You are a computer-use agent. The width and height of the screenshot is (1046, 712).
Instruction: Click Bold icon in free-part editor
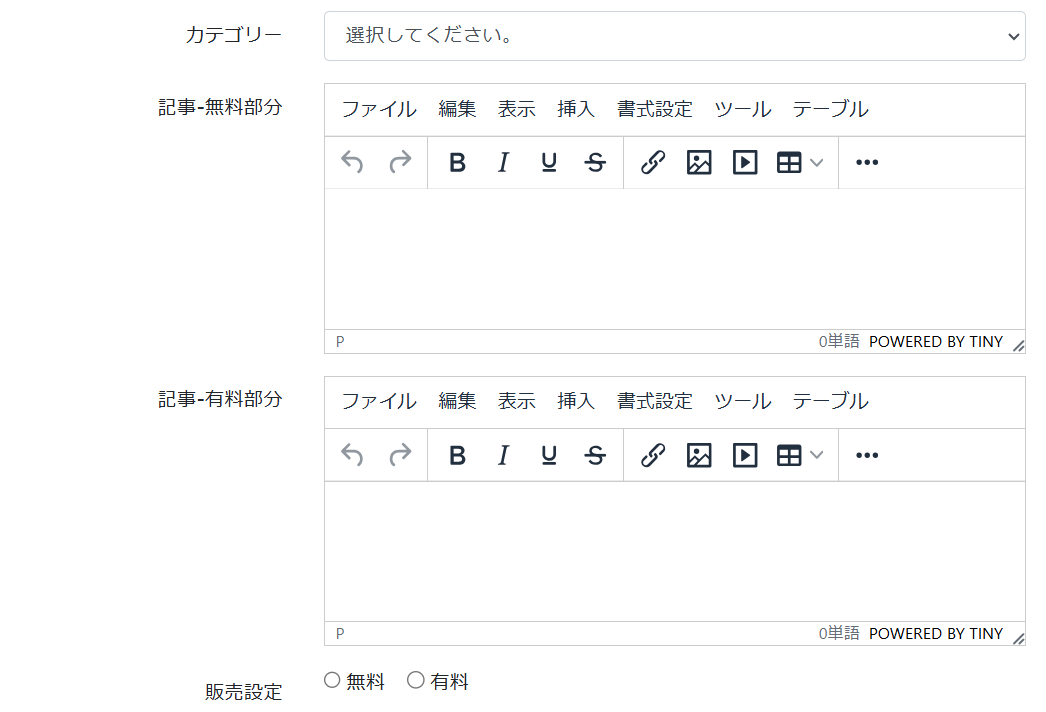457,163
